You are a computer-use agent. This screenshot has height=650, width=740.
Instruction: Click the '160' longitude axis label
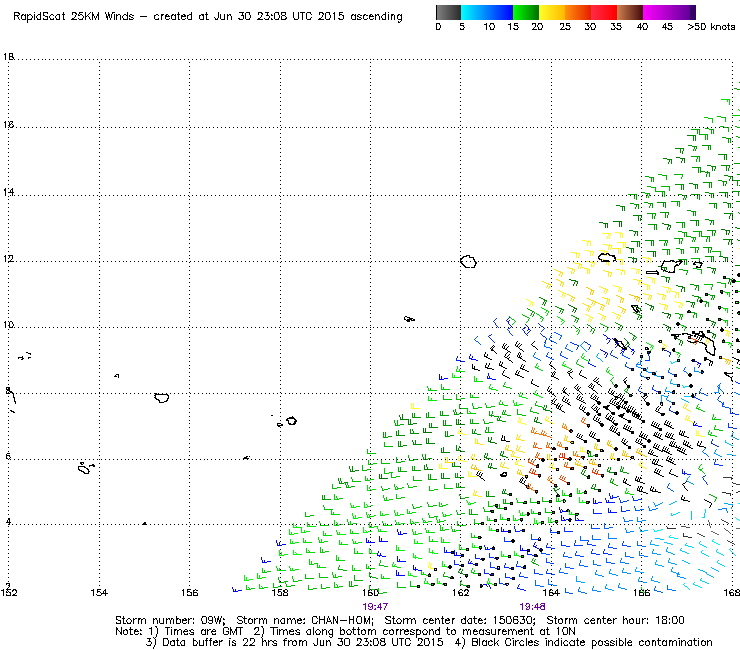pyautogui.click(x=370, y=592)
